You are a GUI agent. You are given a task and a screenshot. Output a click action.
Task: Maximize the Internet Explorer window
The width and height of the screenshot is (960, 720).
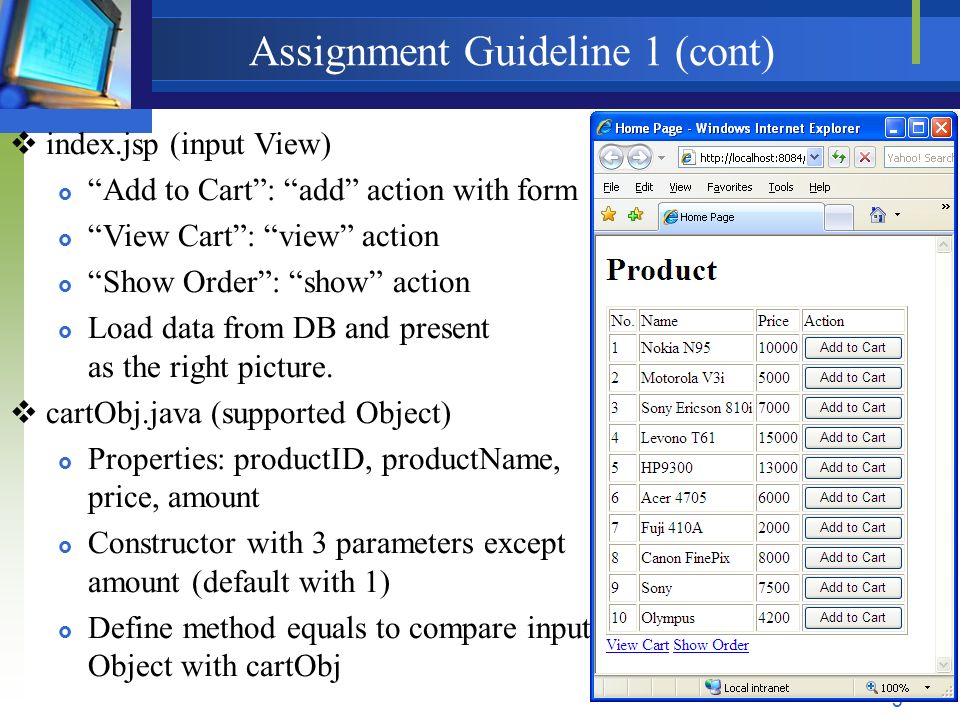pyautogui.click(x=918, y=128)
